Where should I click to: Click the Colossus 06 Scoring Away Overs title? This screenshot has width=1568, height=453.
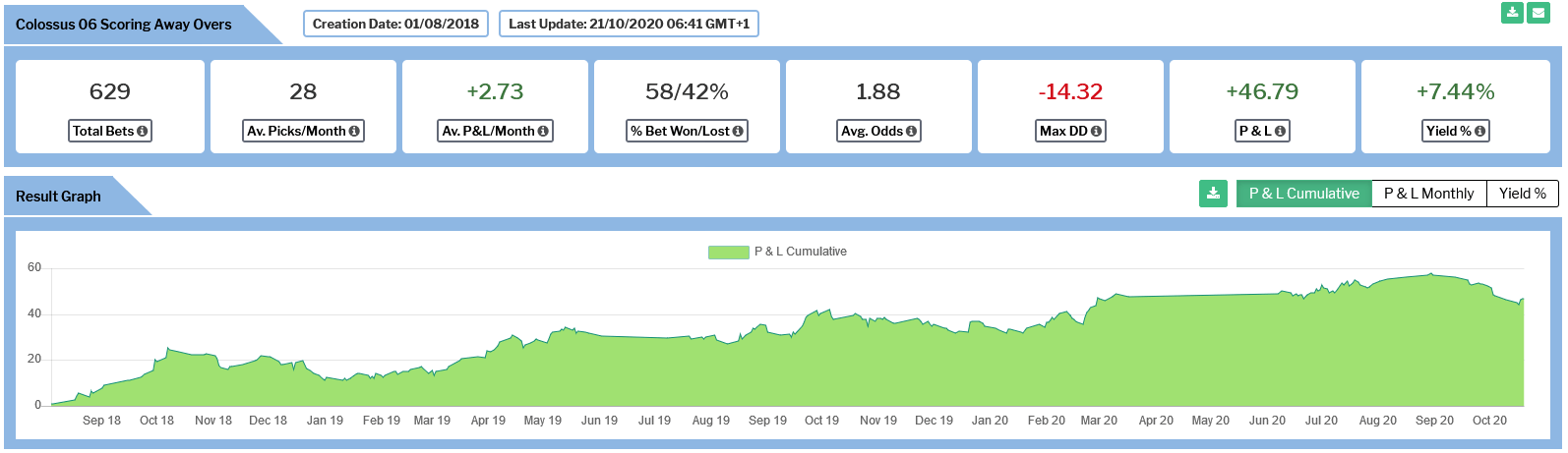[124, 25]
